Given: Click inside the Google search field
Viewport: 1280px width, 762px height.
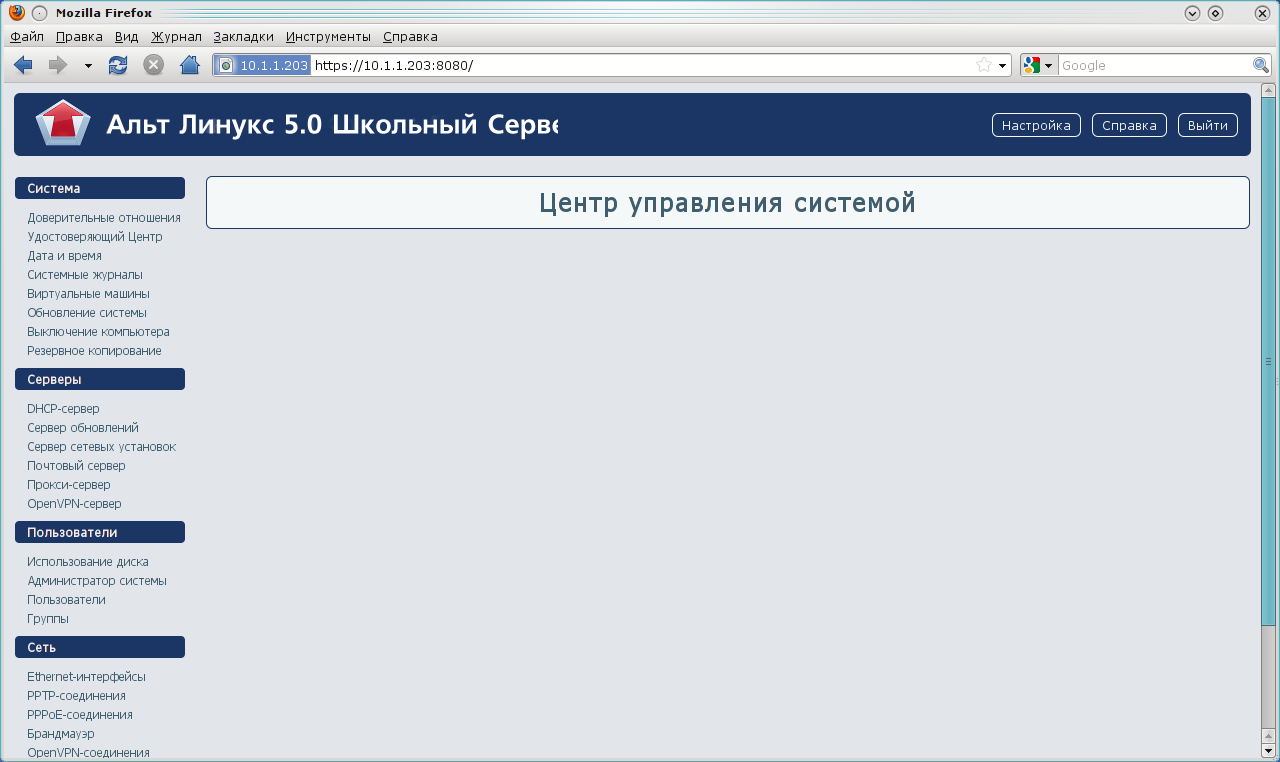Looking at the screenshot, I should pos(1153,65).
